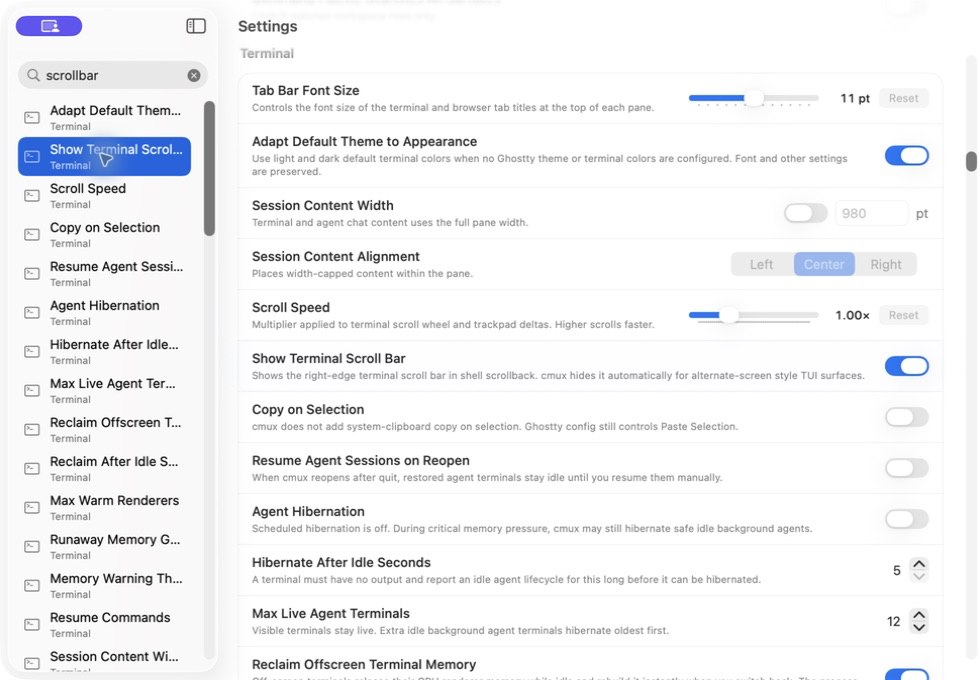Decrease Hibernate After Idle Seconds value
This screenshot has width=980, height=680.
[x=919, y=576]
